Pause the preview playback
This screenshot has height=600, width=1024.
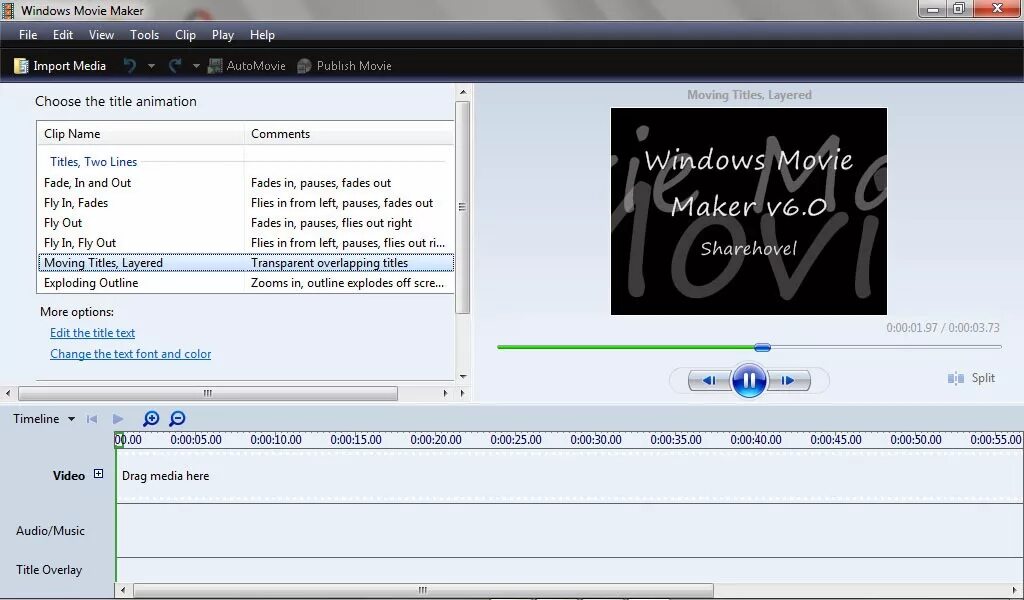point(749,380)
